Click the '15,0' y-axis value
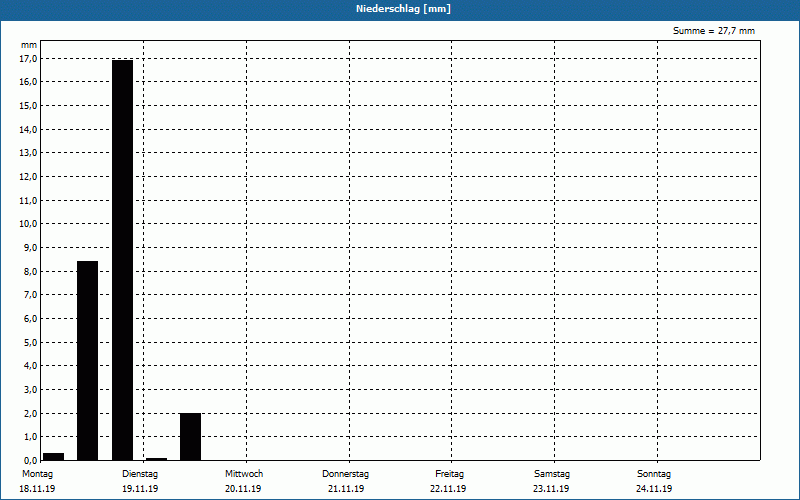The width and height of the screenshot is (800, 500). click(28, 106)
